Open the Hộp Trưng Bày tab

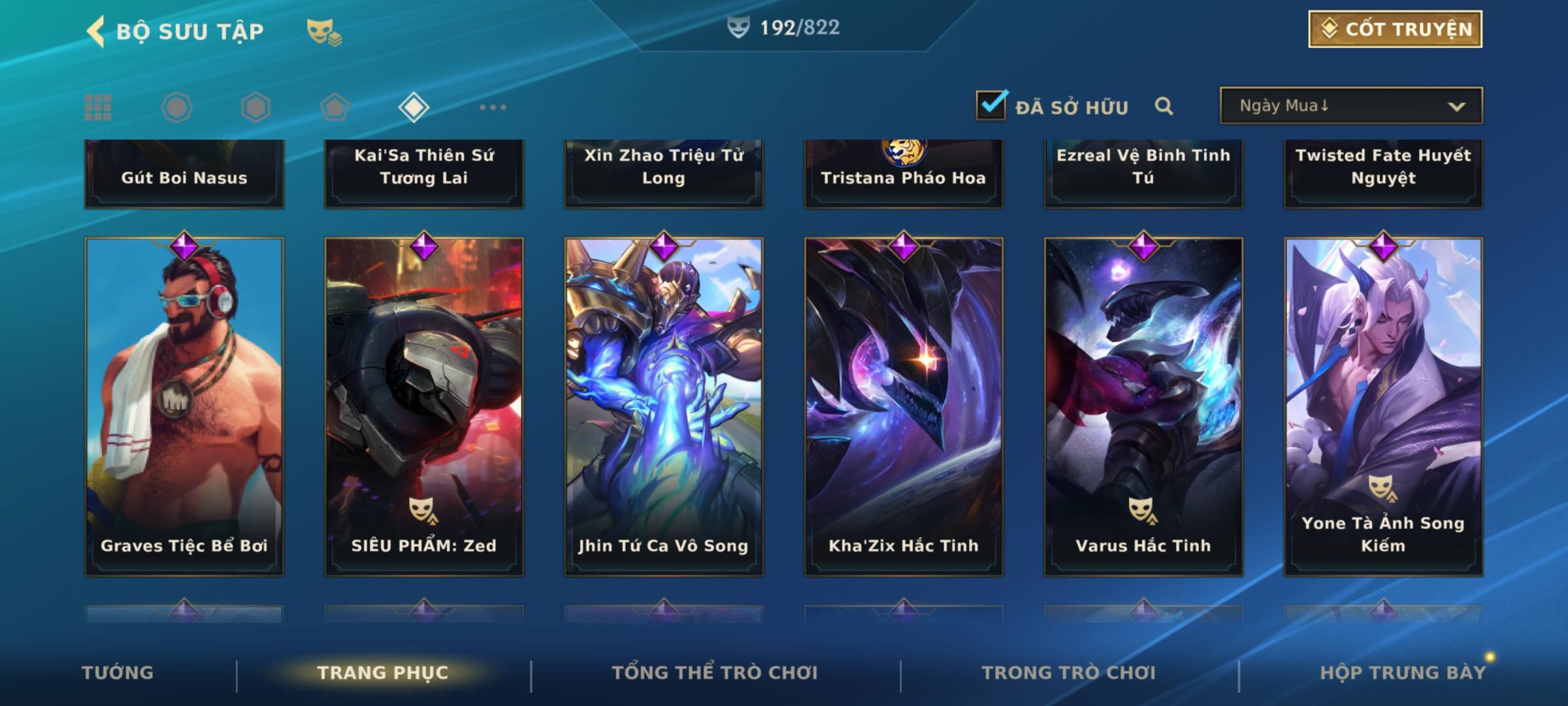pyautogui.click(x=1403, y=673)
